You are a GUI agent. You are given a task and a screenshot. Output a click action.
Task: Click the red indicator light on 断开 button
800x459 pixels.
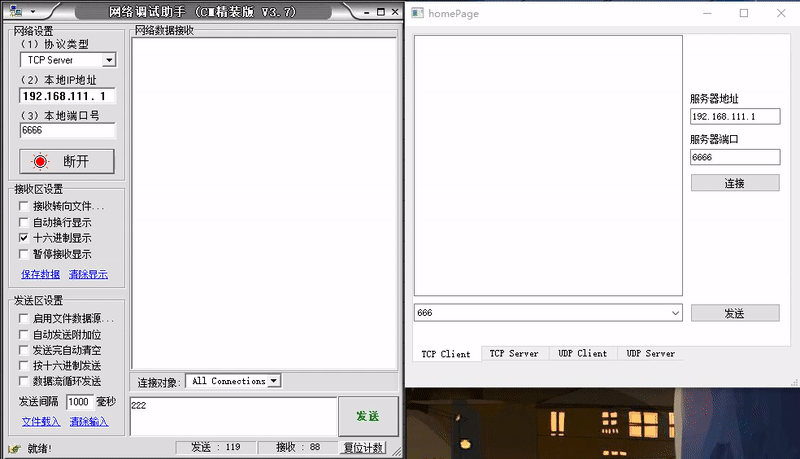tap(40, 161)
